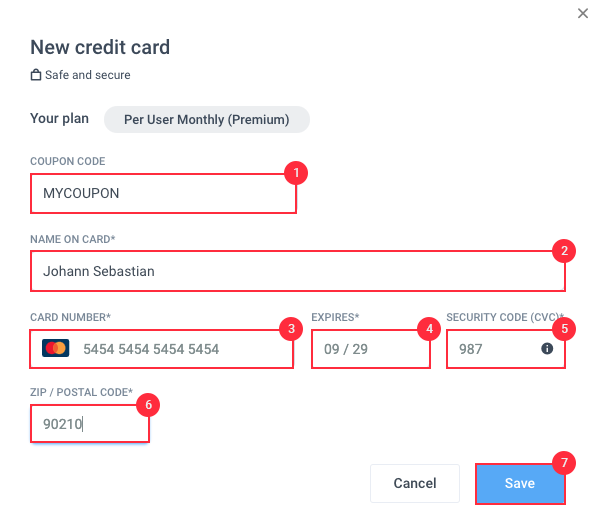The image size is (595, 526).
Task: Click the Security Code CVC field
Action: pos(506,349)
